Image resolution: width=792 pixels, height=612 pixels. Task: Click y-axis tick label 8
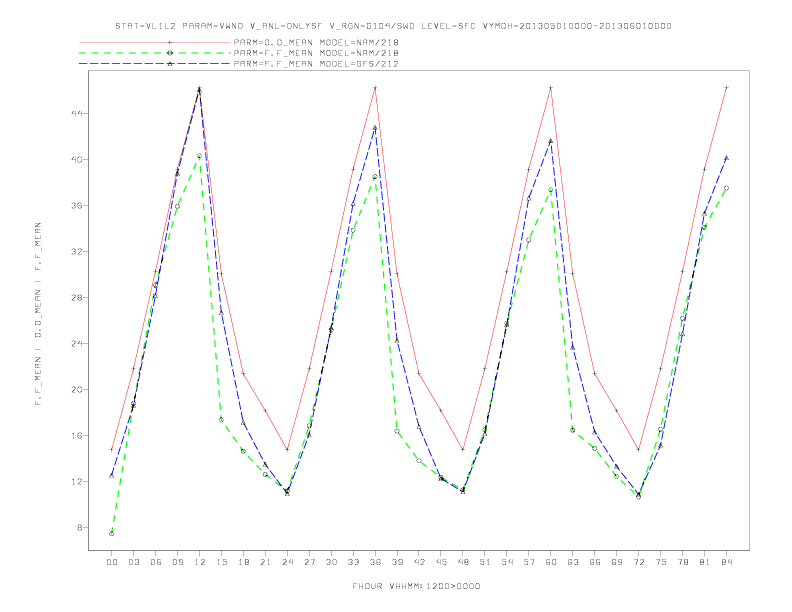coord(79,528)
